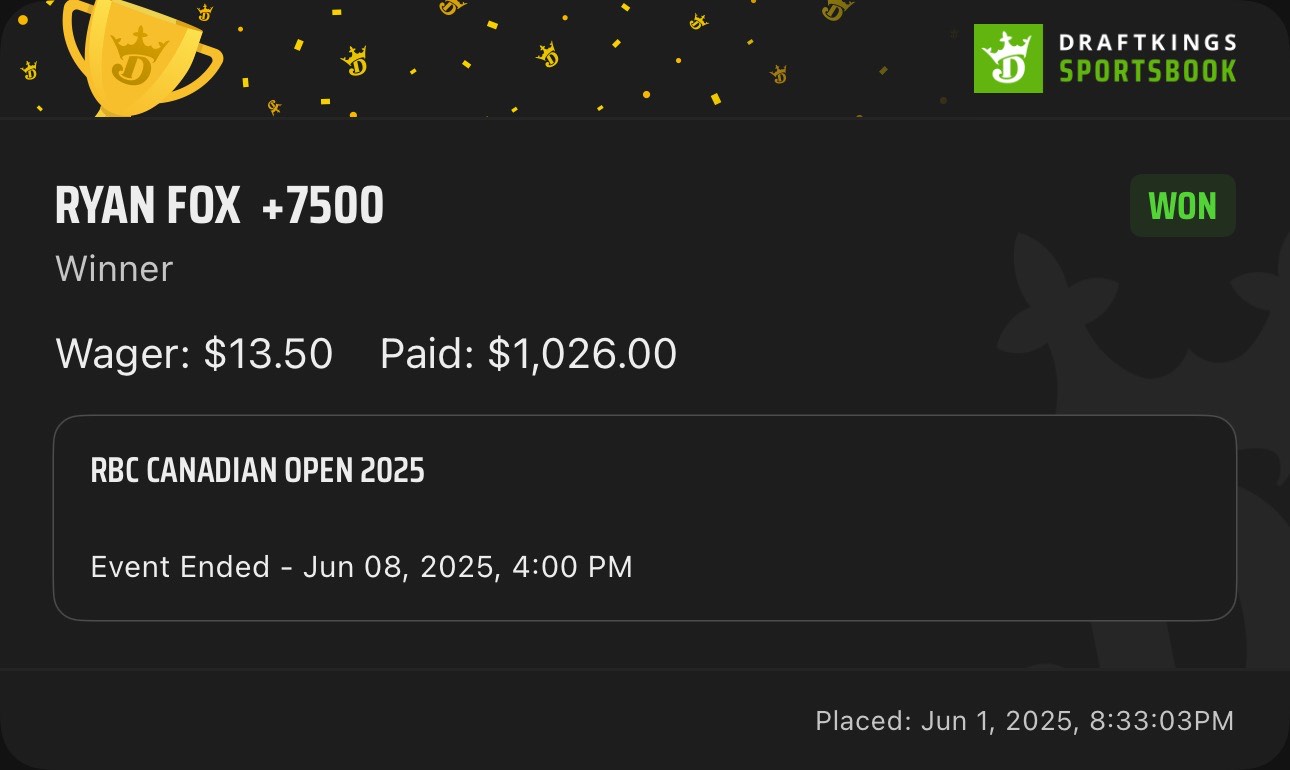Click the Placed Jun 1, 2025 timestamp

coord(1024,720)
